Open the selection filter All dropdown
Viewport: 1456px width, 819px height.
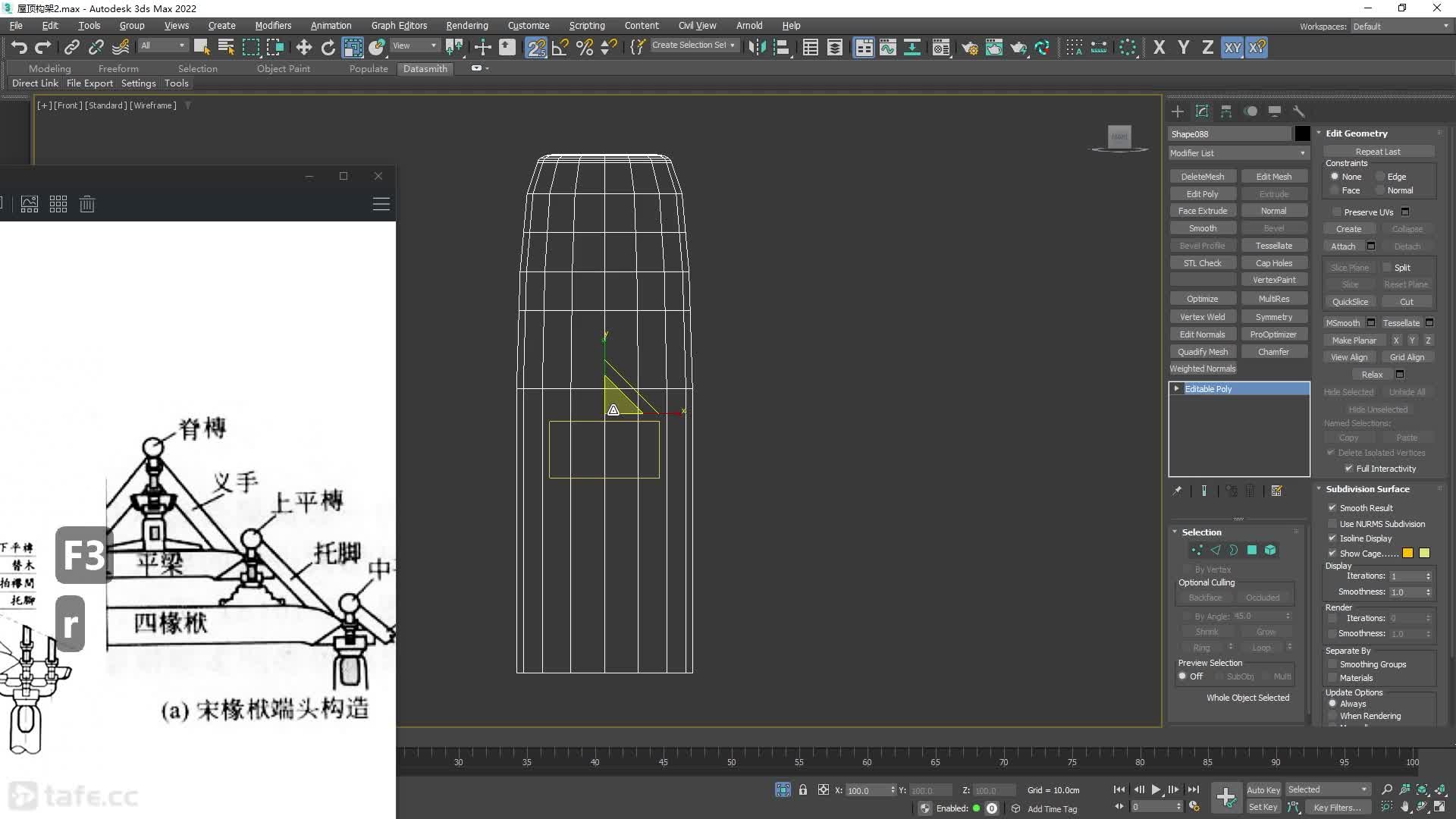[163, 45]
